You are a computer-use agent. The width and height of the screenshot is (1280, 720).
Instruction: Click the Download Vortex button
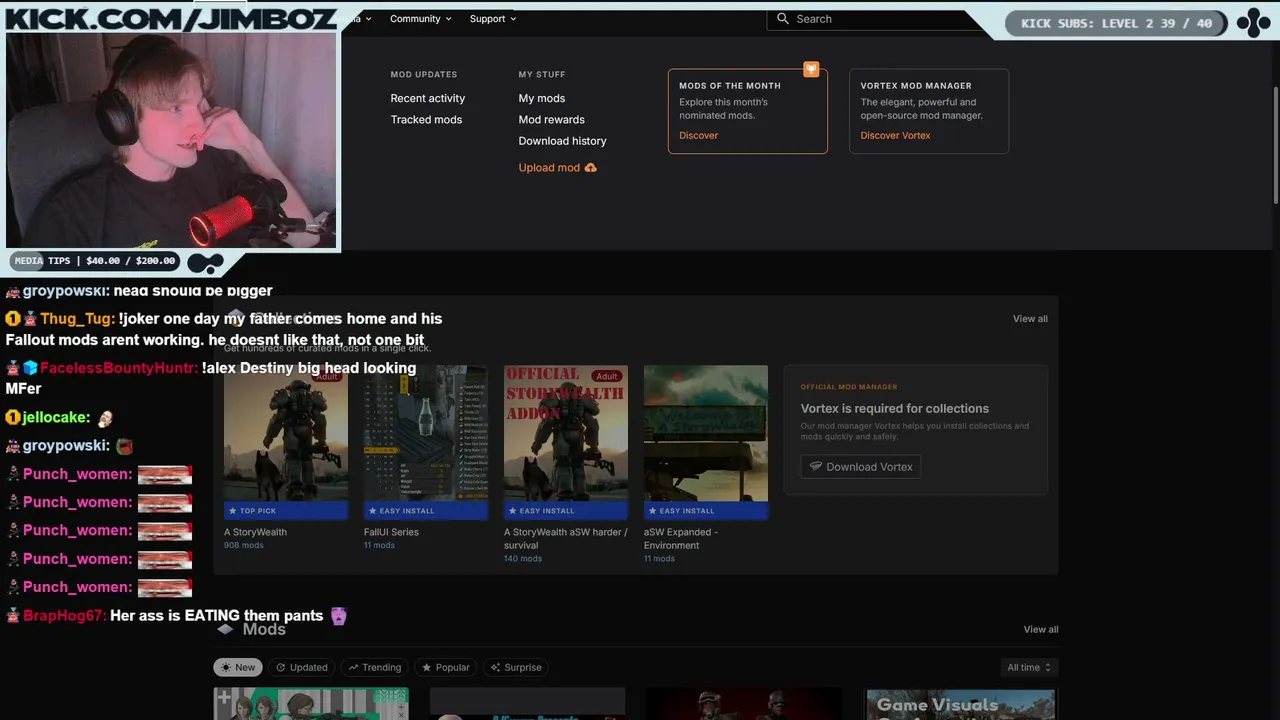pos(861,467)
